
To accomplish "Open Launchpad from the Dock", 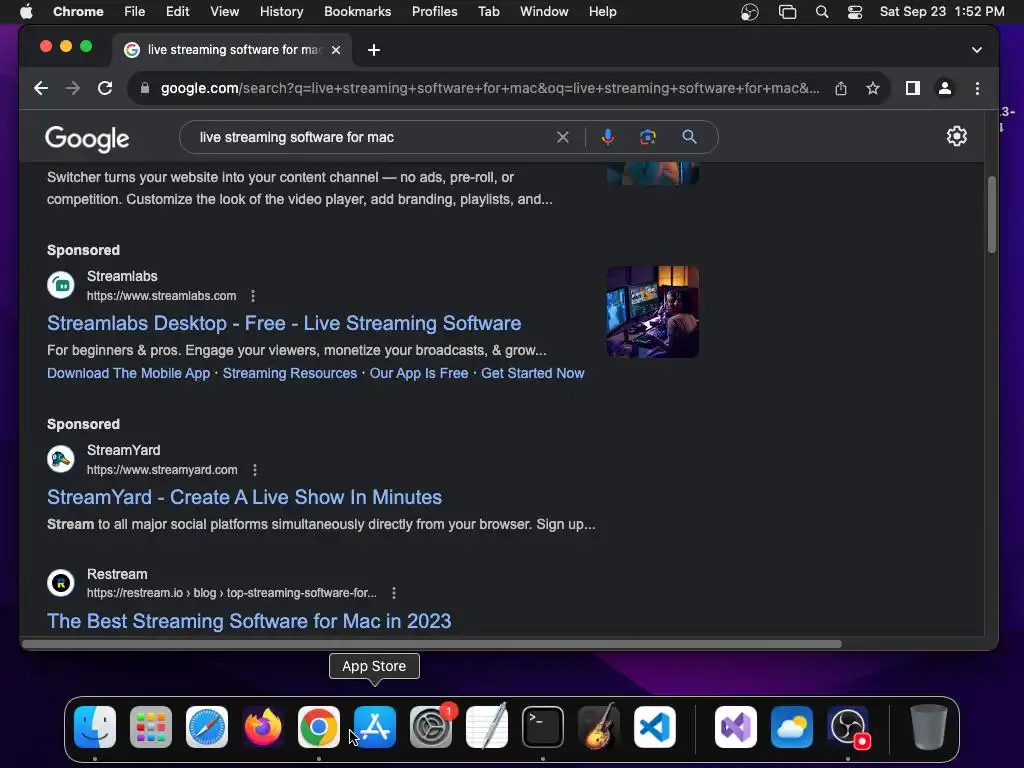I will pos(151,727).
